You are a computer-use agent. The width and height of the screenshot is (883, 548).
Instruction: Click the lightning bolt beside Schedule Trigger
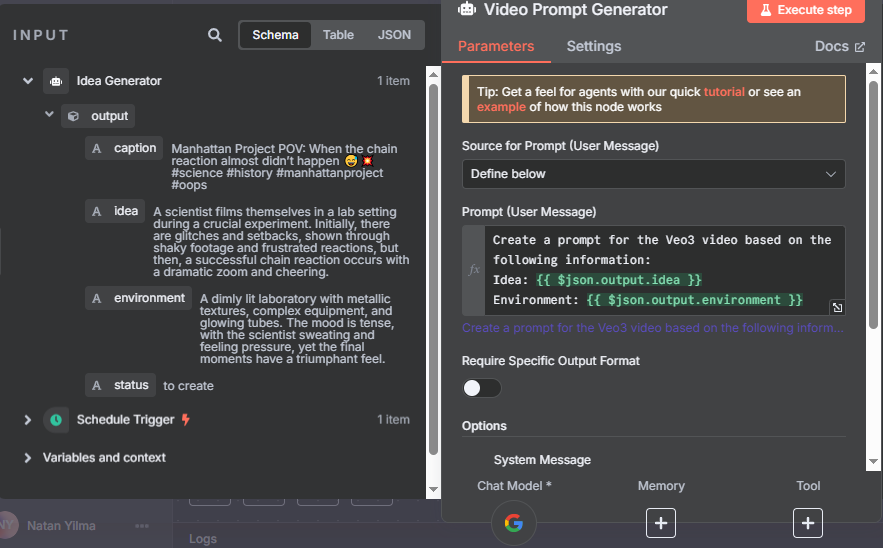[186, 420]
